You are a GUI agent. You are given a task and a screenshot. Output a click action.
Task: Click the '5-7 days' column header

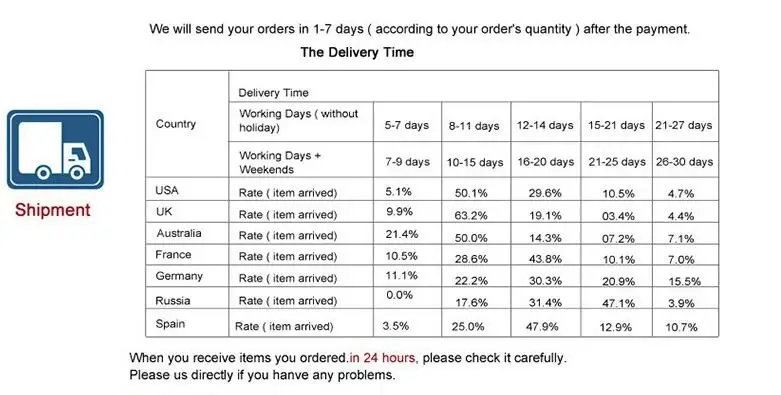406,125
